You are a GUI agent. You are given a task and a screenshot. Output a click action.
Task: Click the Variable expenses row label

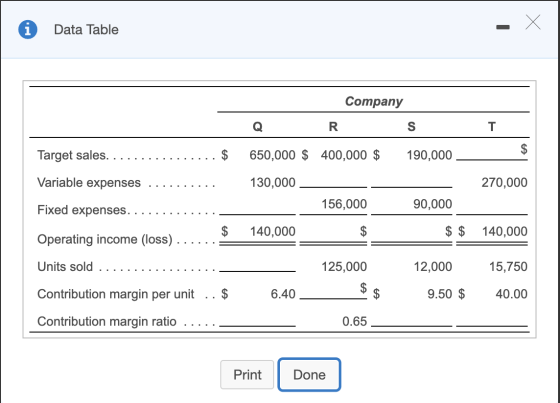point(89,183)
